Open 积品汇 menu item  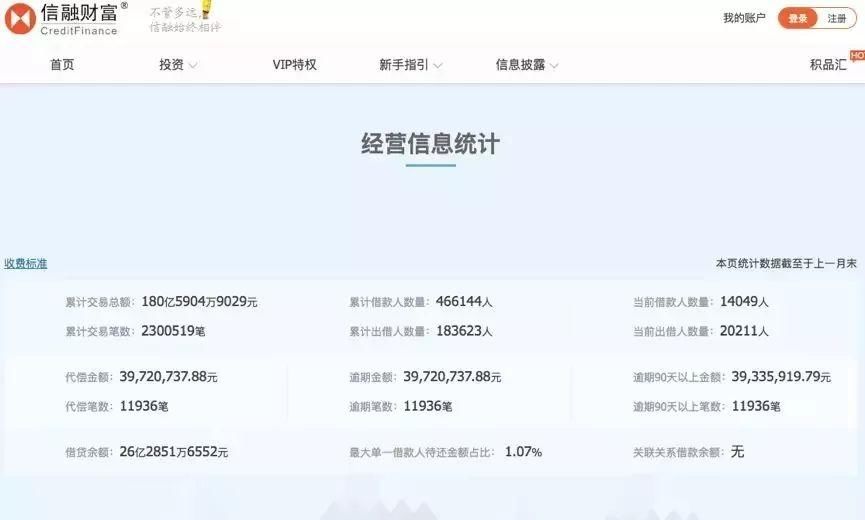[x=828, y=65]
